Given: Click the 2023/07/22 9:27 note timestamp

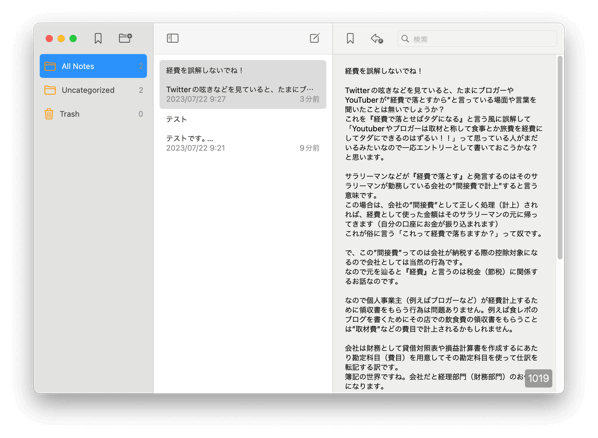Looking at the screenshot, I should click(196, 99).
